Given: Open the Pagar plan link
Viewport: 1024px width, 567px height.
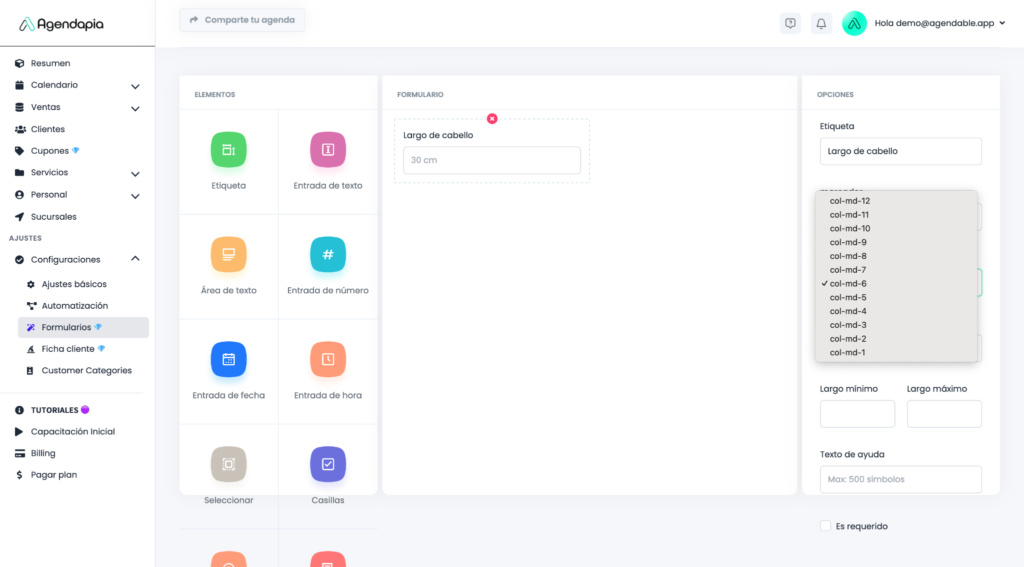Looking at the screenshot, I should [x=54, y=475].
